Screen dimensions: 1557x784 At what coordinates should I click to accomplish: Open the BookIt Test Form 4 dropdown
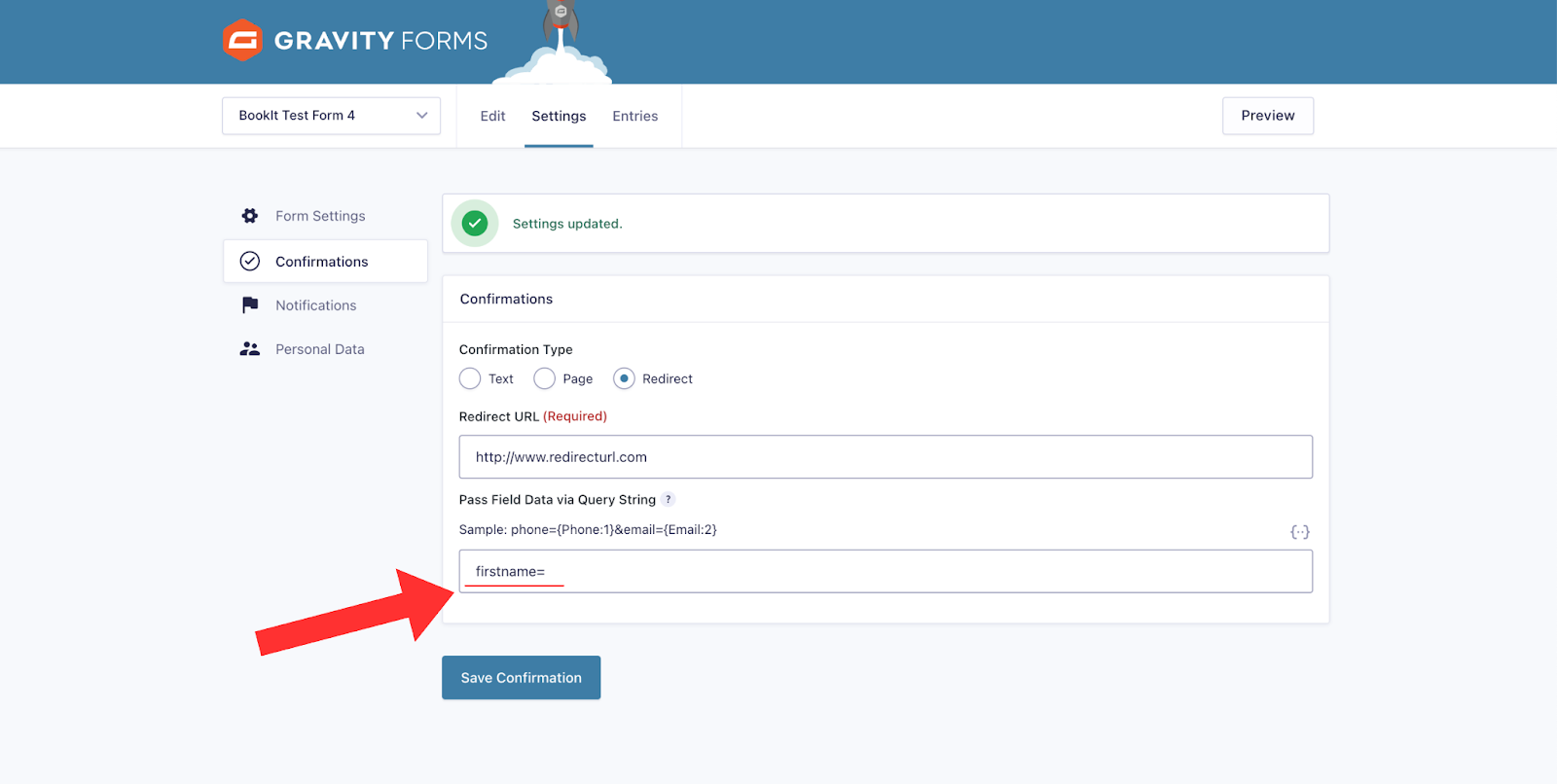click(x=331, y=116)
